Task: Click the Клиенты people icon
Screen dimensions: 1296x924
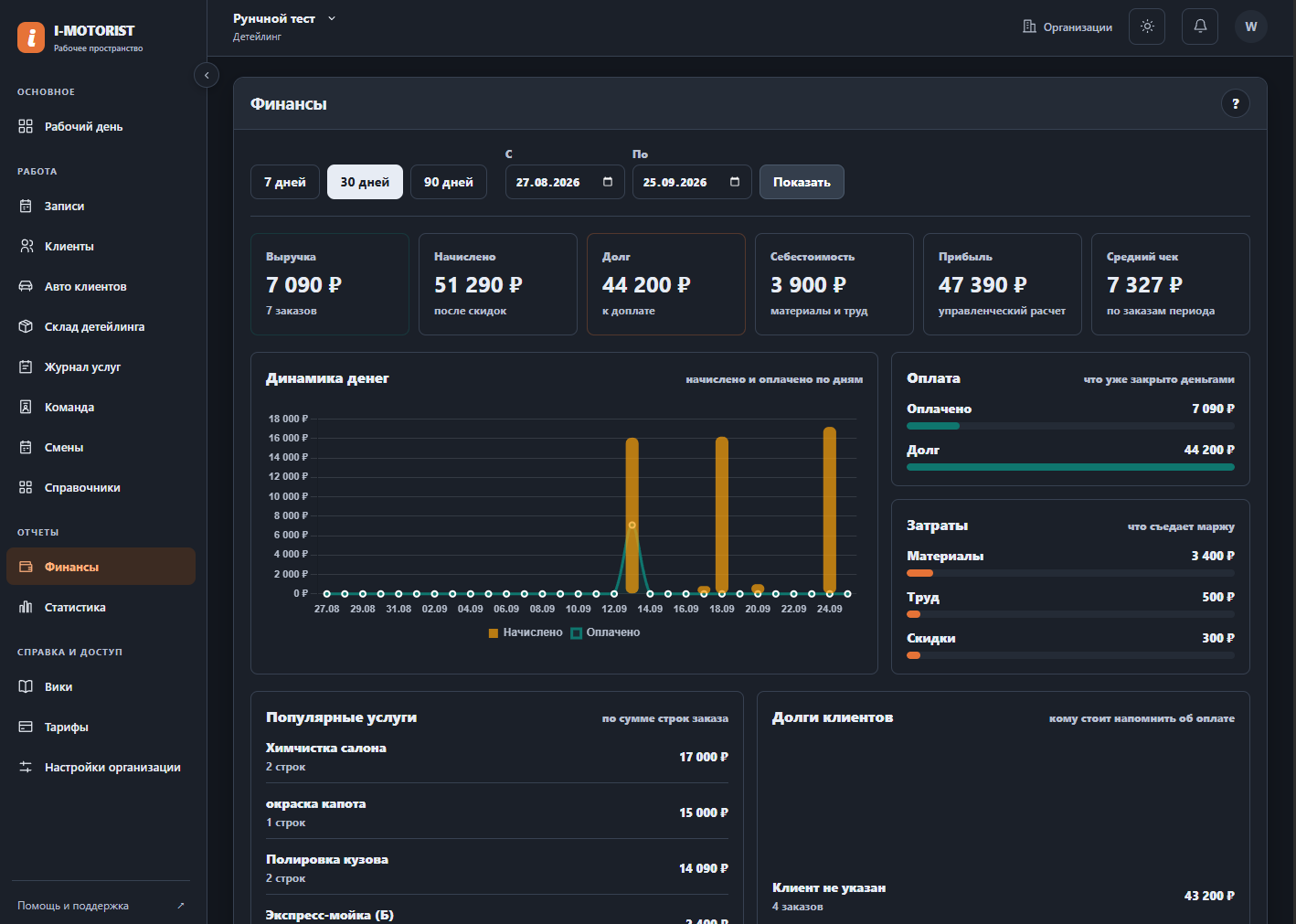Action: coord(26,246)
